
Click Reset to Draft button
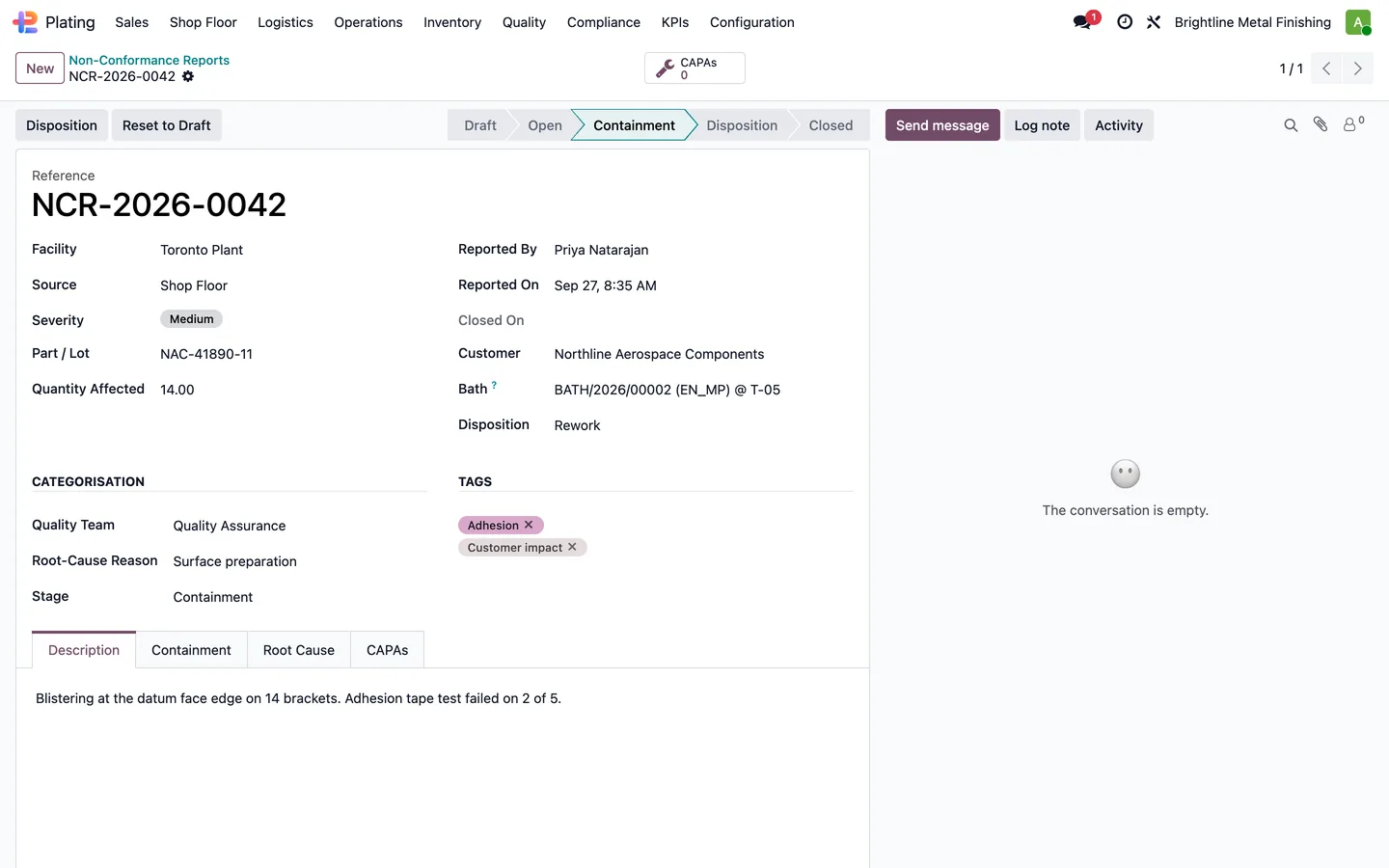click(167, 125)
